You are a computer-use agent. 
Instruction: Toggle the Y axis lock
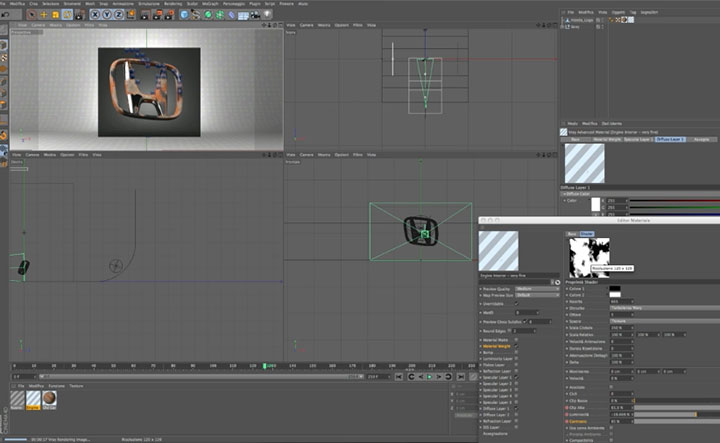point(107,15)
